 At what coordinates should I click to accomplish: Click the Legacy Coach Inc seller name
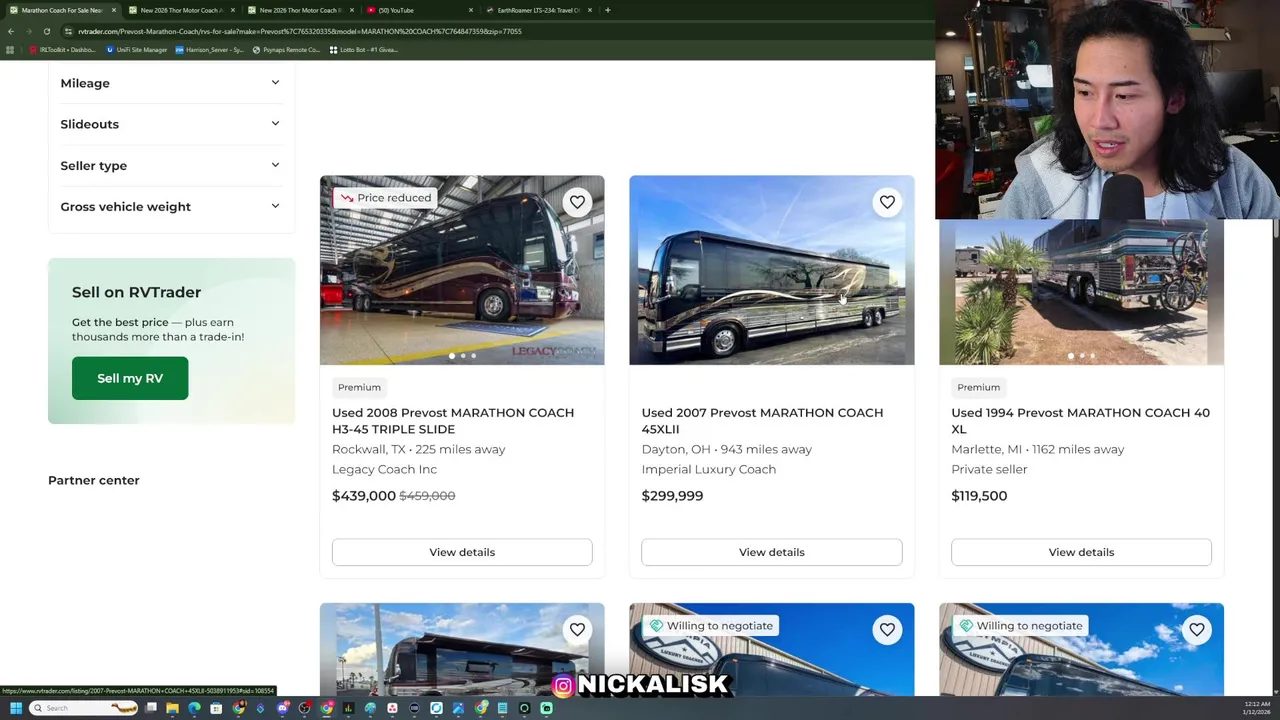[384, 469]
